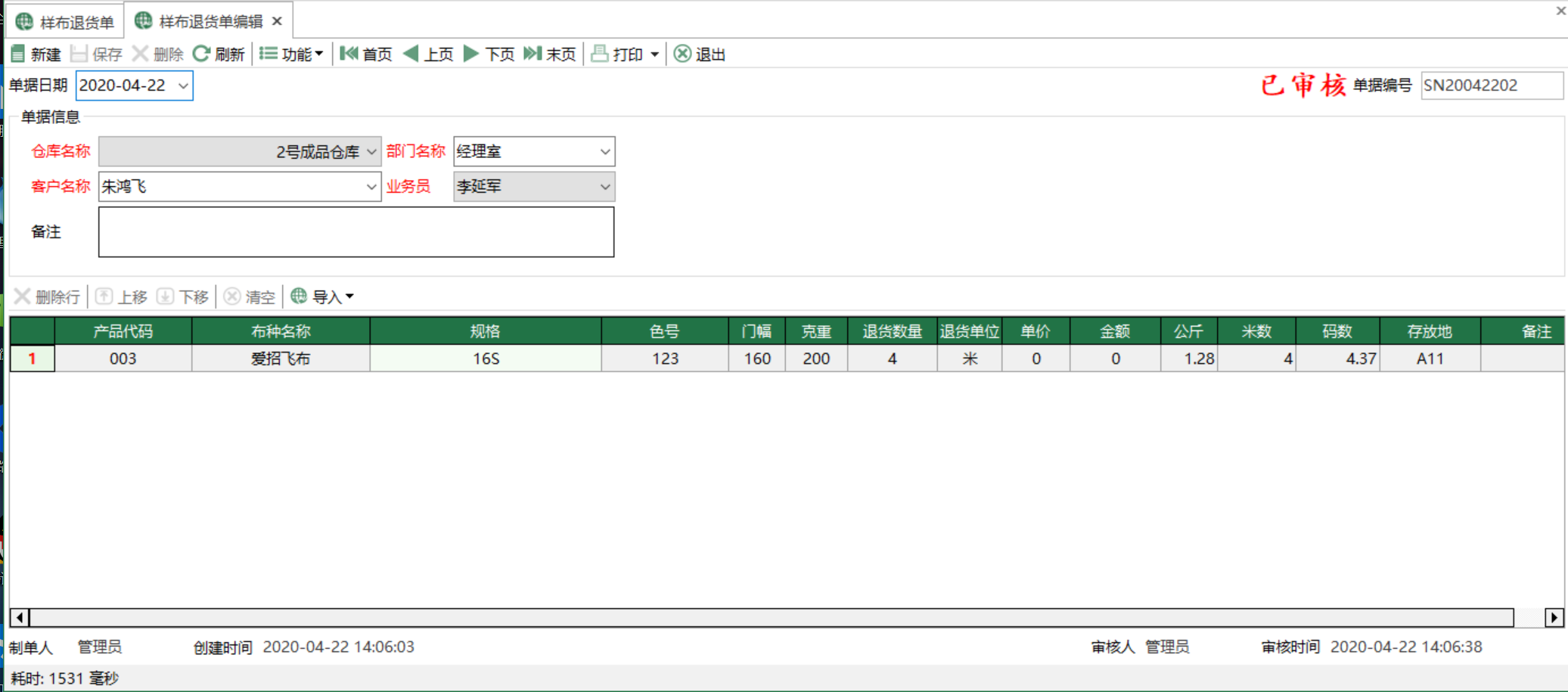Open the 功能 function menu dropdown
This screenshot has width=1568, height=692.
point(292,54)
